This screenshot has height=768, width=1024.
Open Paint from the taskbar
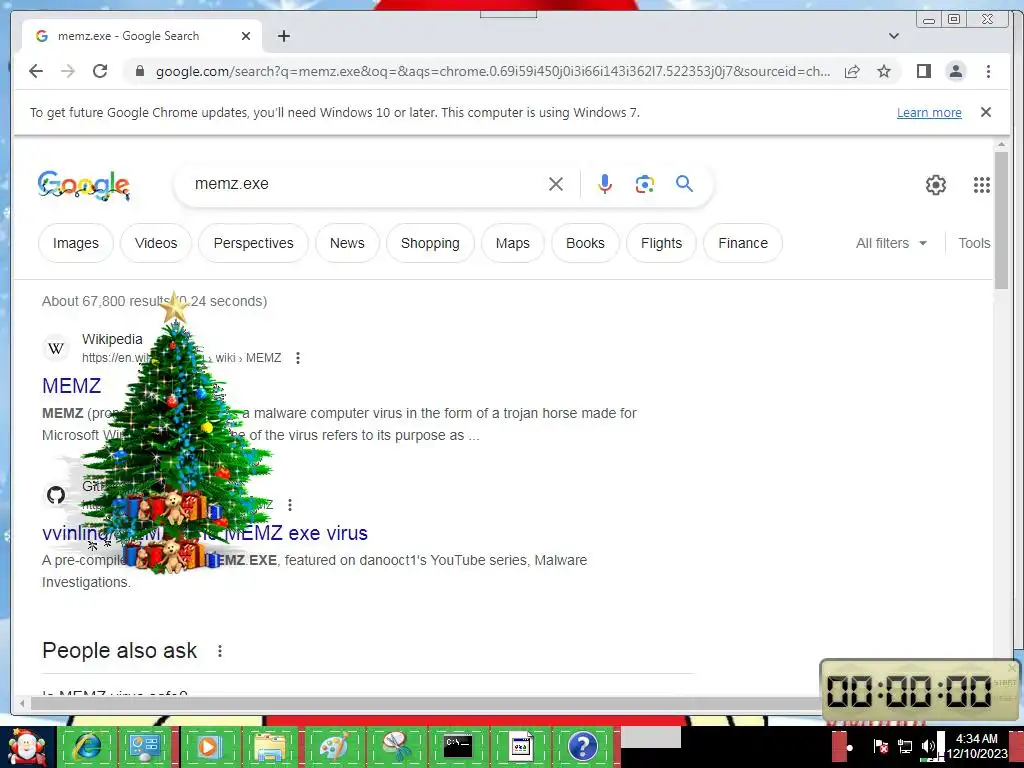[x=334, y=746]
